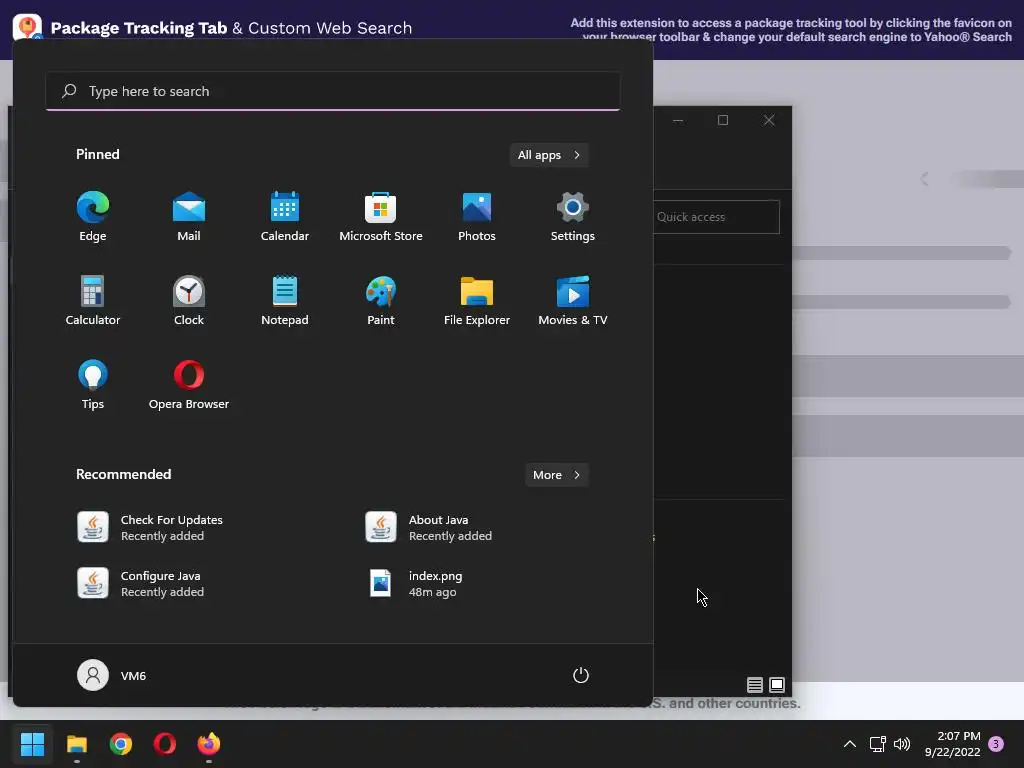Switch to Firefox in the taskbar
Screen dimensions: 1024x768
pyautogui.click(x=209, y=744)
